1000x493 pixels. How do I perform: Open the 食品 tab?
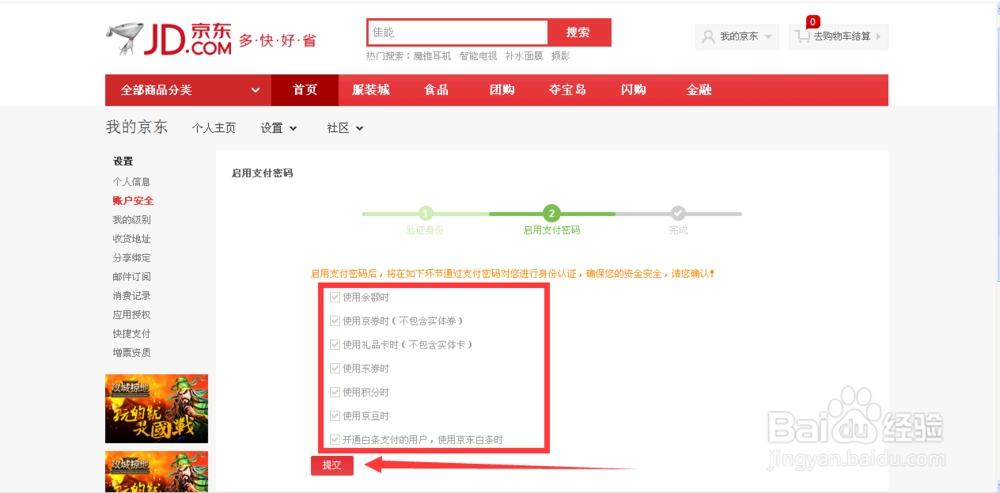click(x=436, y=91)
